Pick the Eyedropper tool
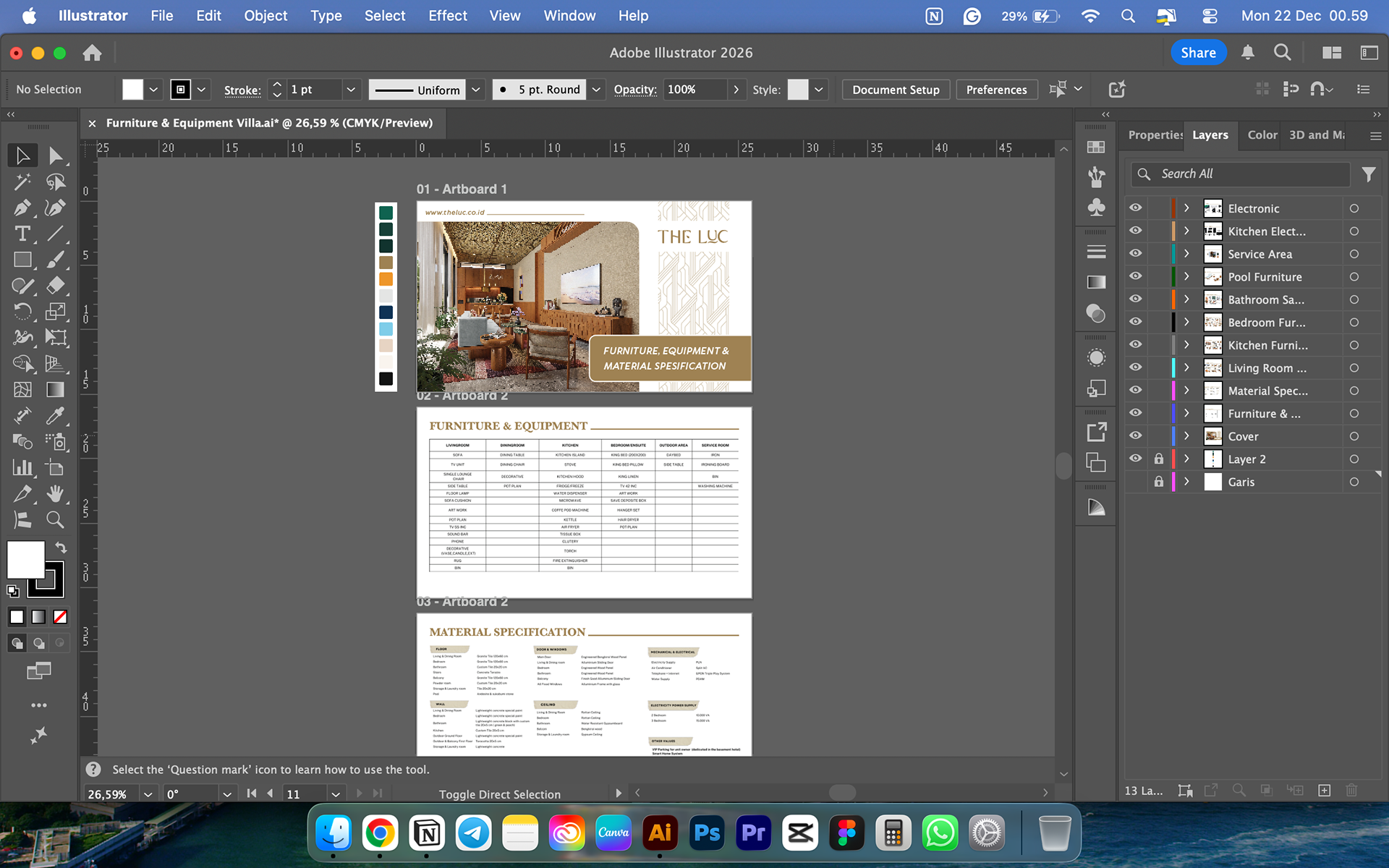Image resolution: width=1389 pixels, height=868 pixels. [55, 416]
